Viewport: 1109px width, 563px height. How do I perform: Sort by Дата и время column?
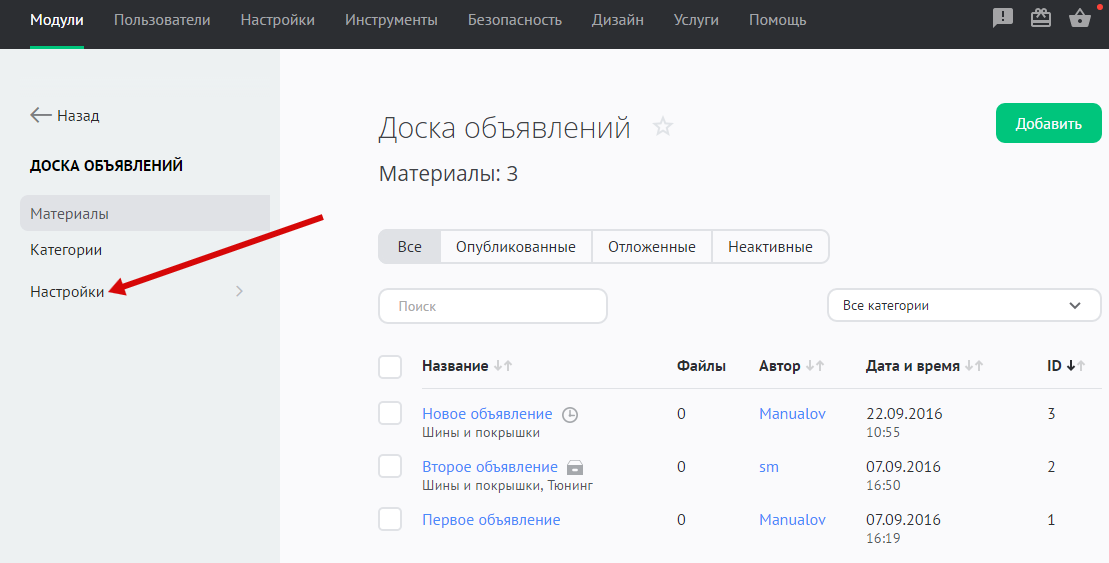[974, 366]
